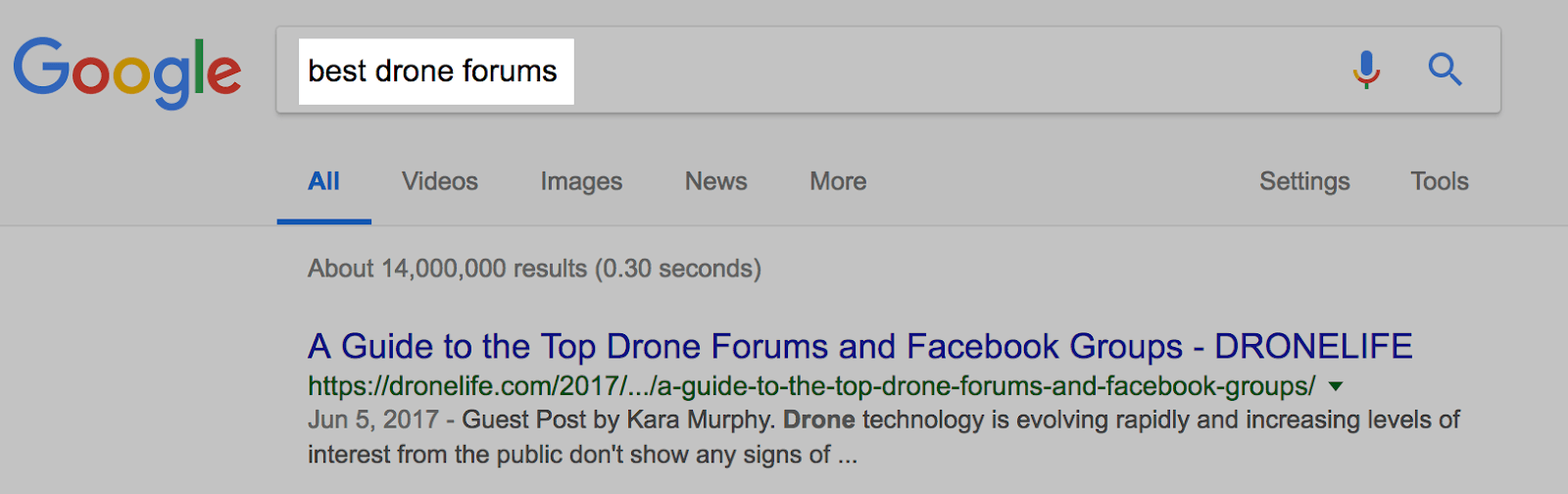Click the magnifying glass search icon
Viewport: 1568px width, 494px height.
coord(1445,70)
